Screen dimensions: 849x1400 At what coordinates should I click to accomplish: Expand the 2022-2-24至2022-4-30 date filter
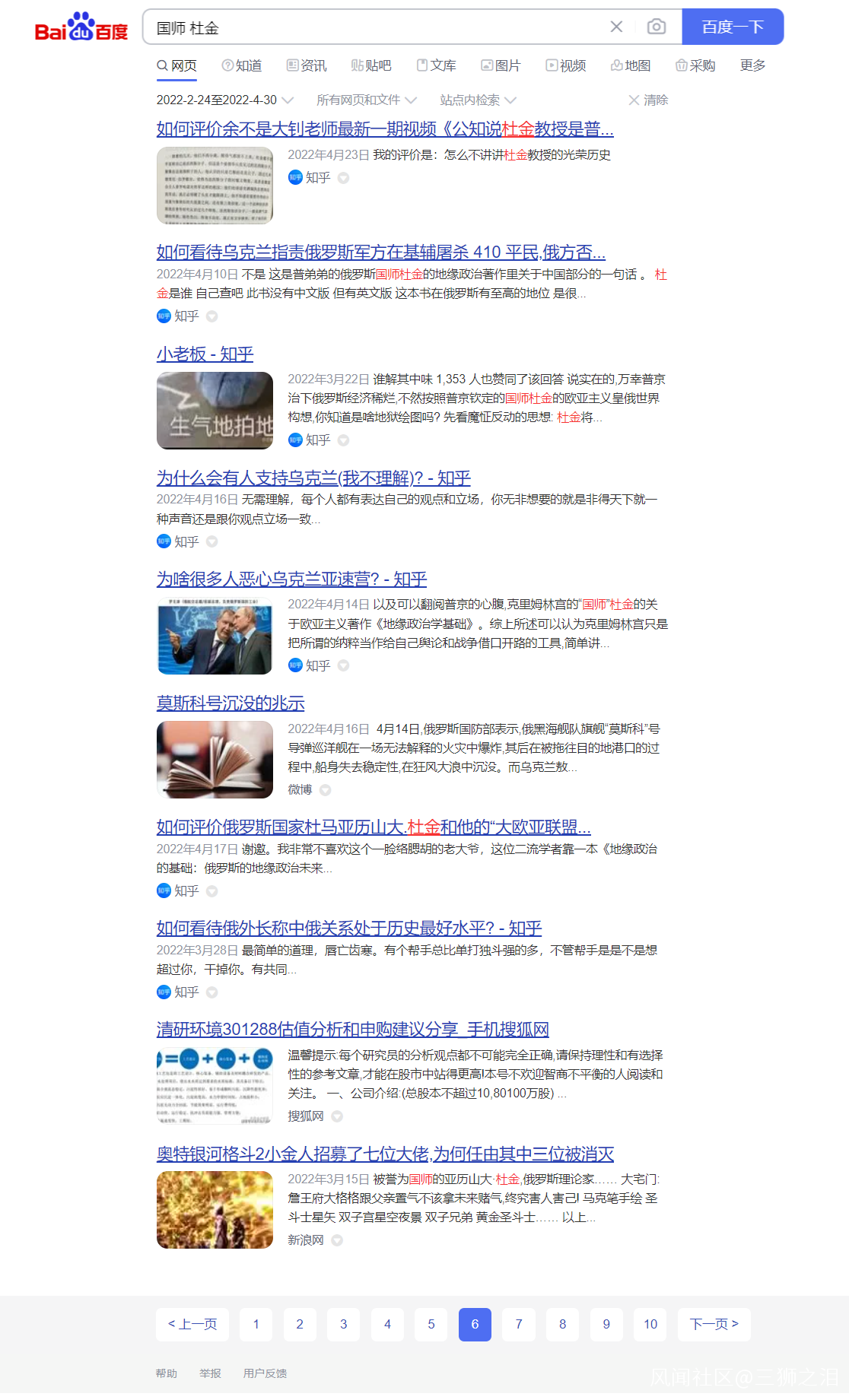pos(225,100)
